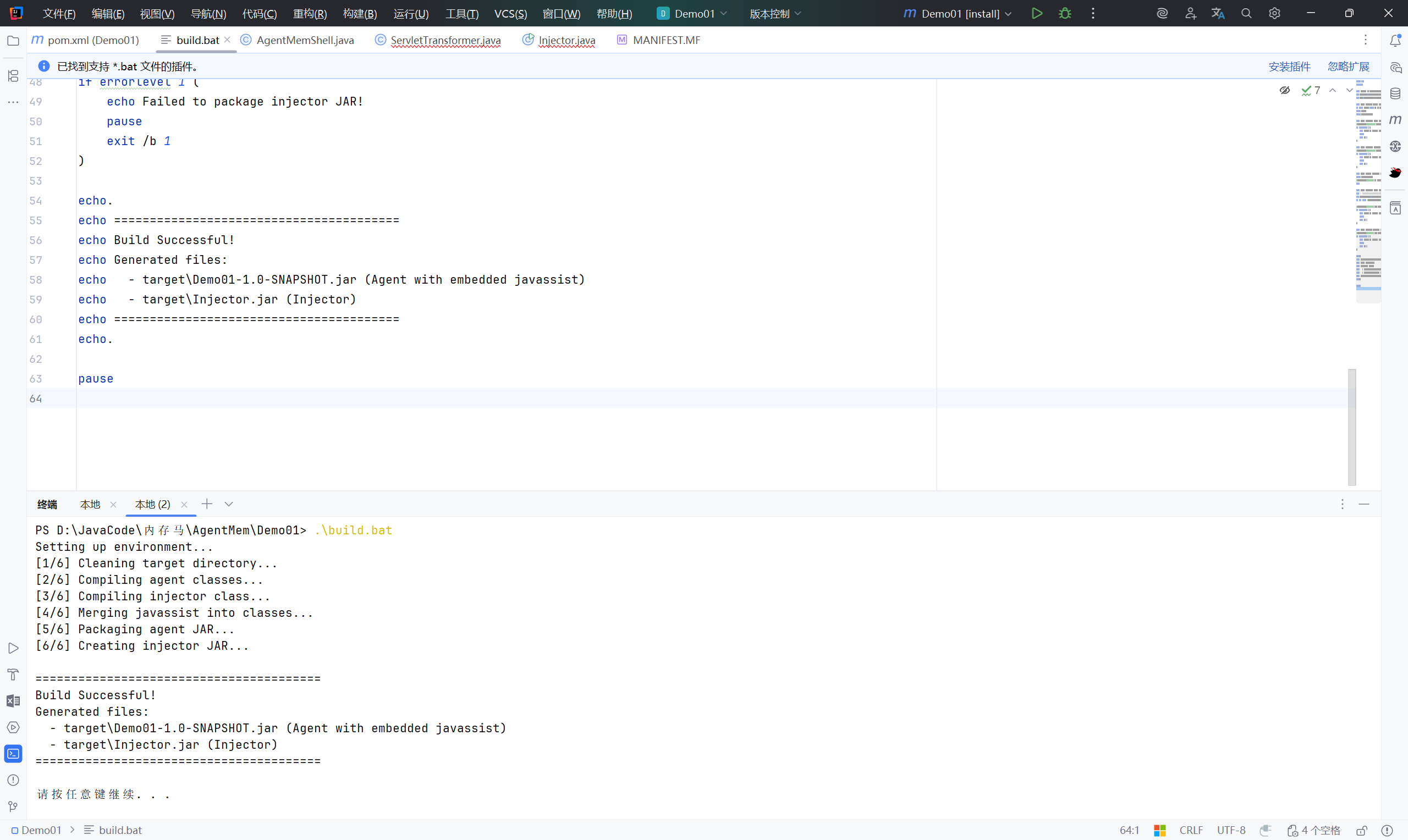1408x840 pixels.
Task: Open the Problems tool window
Action: point(13,780)
